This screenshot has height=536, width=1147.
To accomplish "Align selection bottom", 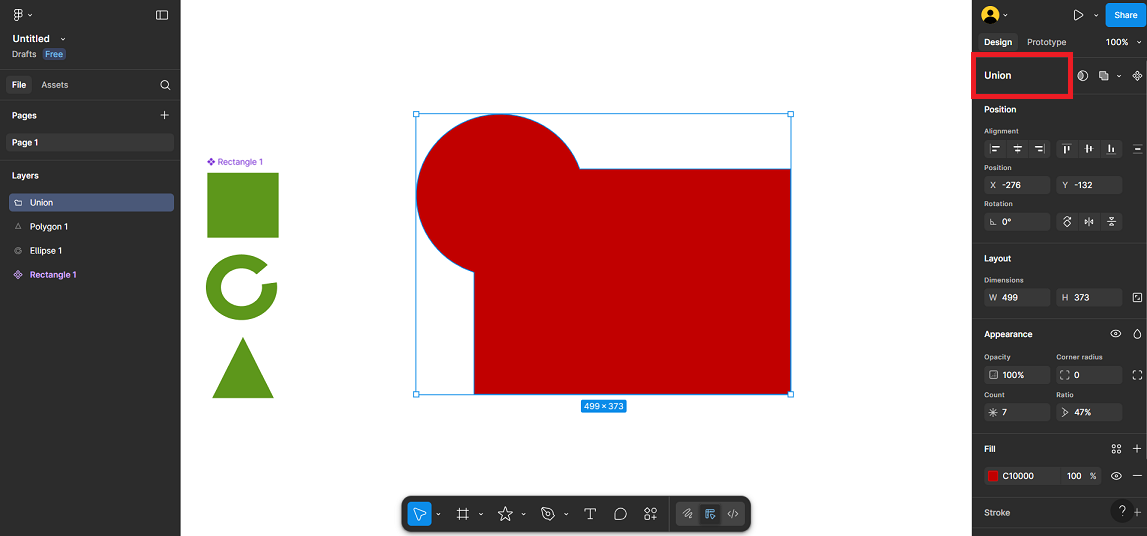I will tap(1111, 149).
